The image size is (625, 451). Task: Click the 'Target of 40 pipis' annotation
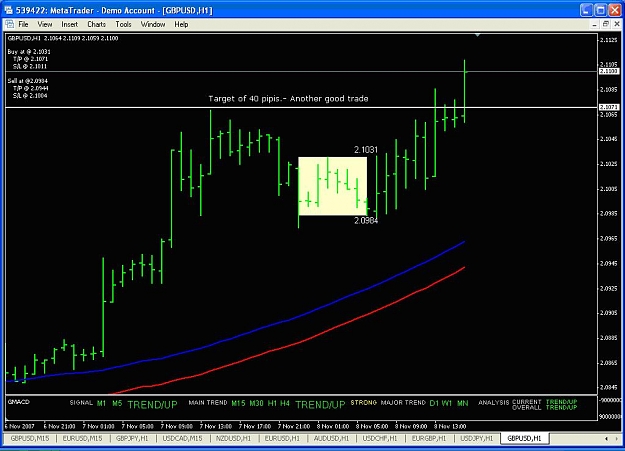point(288,98)
